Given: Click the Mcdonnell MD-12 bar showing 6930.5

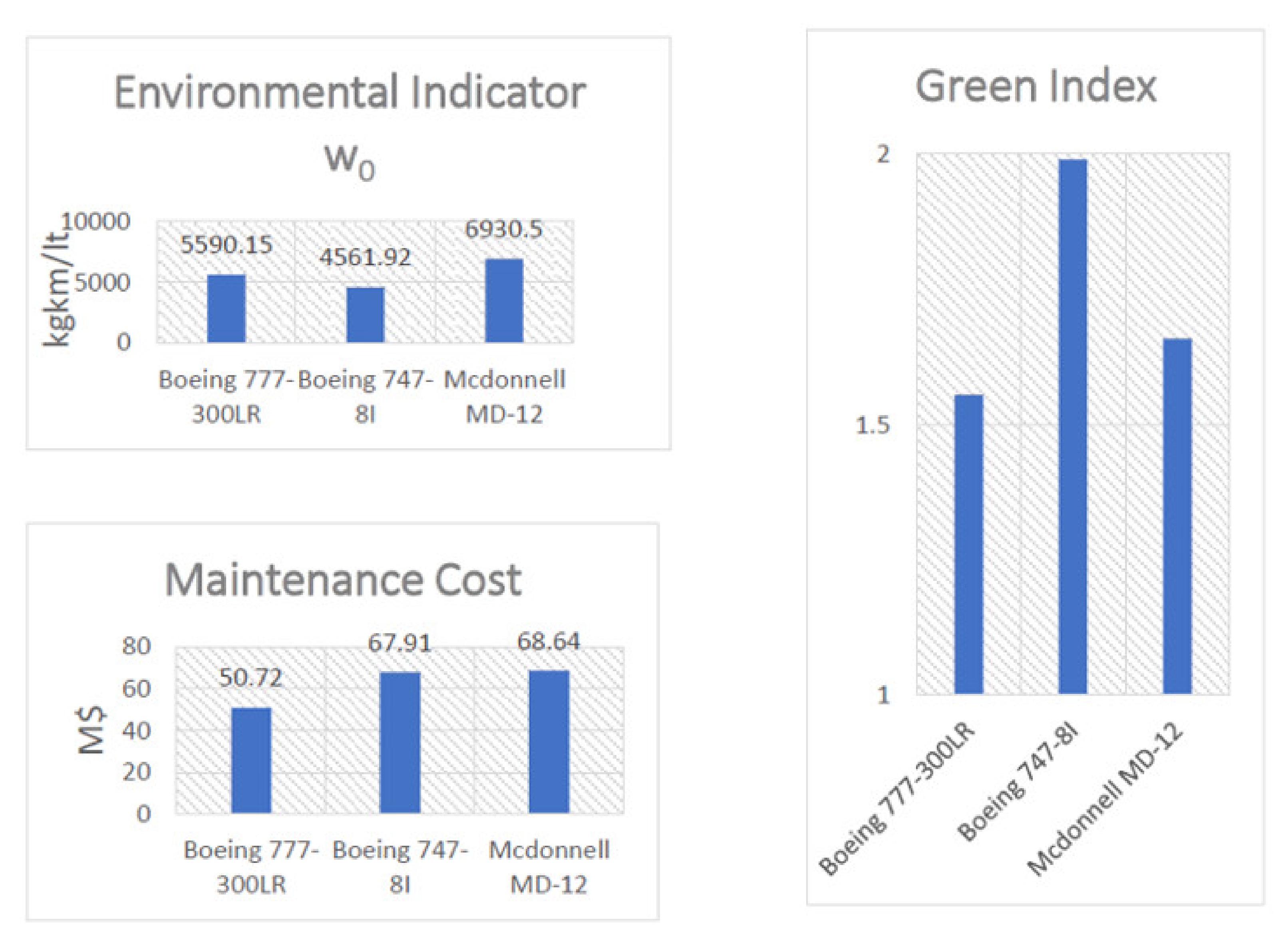Looking at the screenshot, I should pyautogui.click(x=504, y=301).
